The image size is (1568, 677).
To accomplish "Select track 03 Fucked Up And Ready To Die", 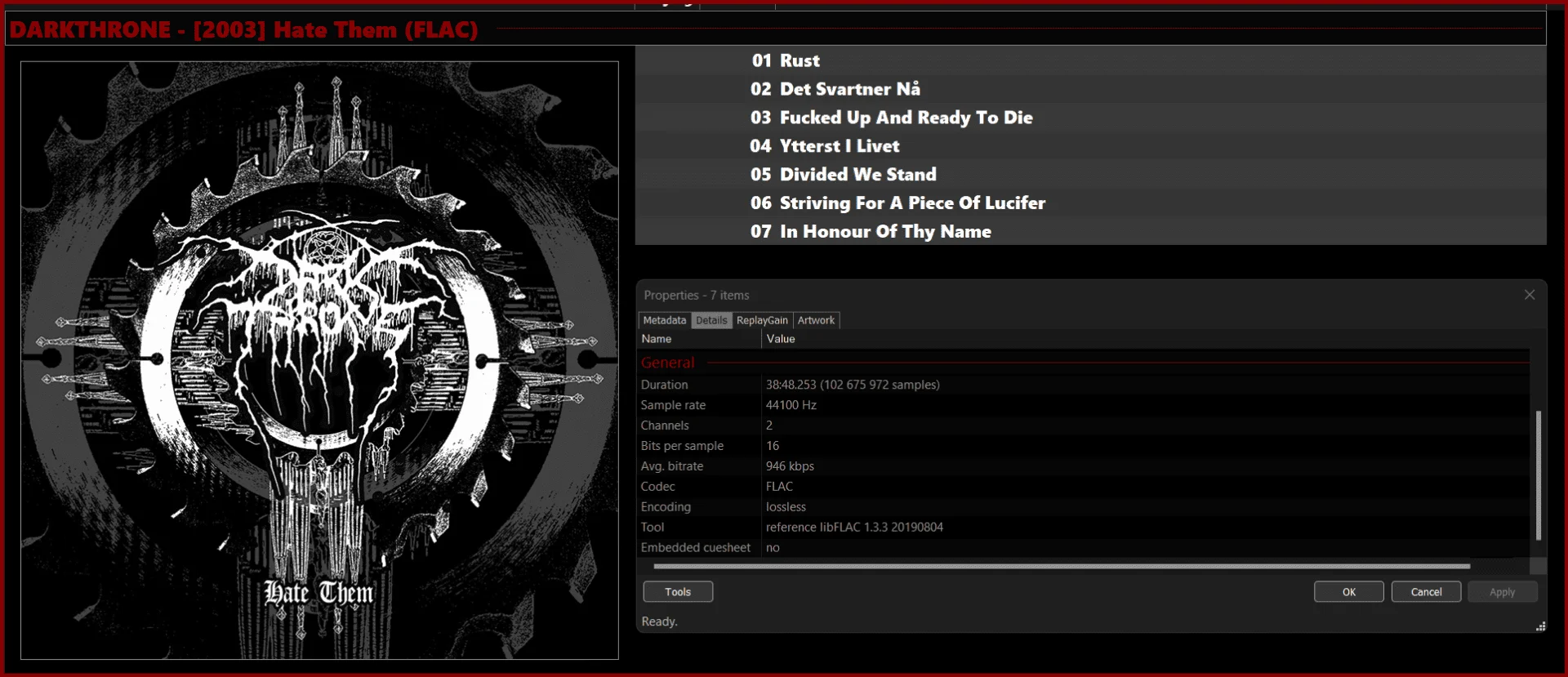I will [x=1090, y=118].
